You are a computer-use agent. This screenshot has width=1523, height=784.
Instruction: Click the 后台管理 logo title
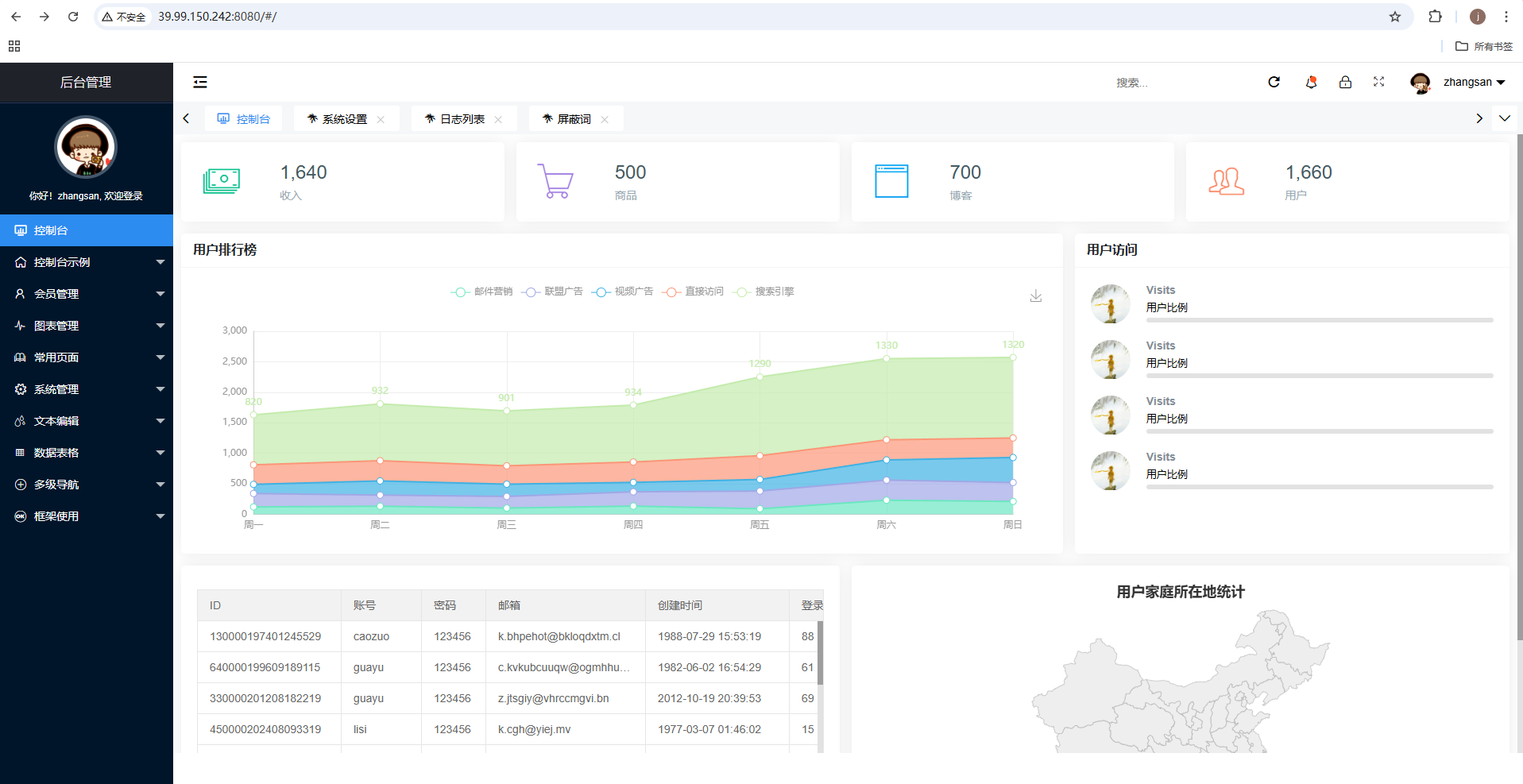point(86,83)
